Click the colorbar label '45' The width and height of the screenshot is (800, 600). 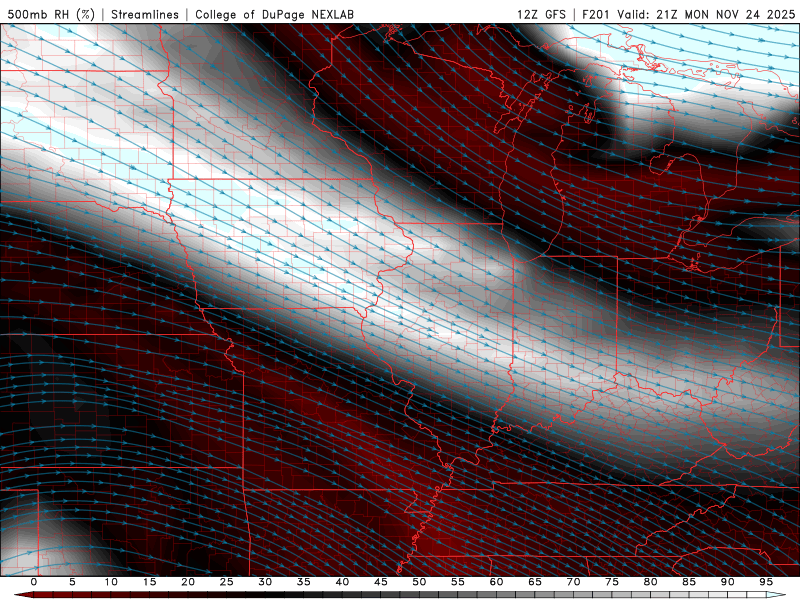[381, 582]
